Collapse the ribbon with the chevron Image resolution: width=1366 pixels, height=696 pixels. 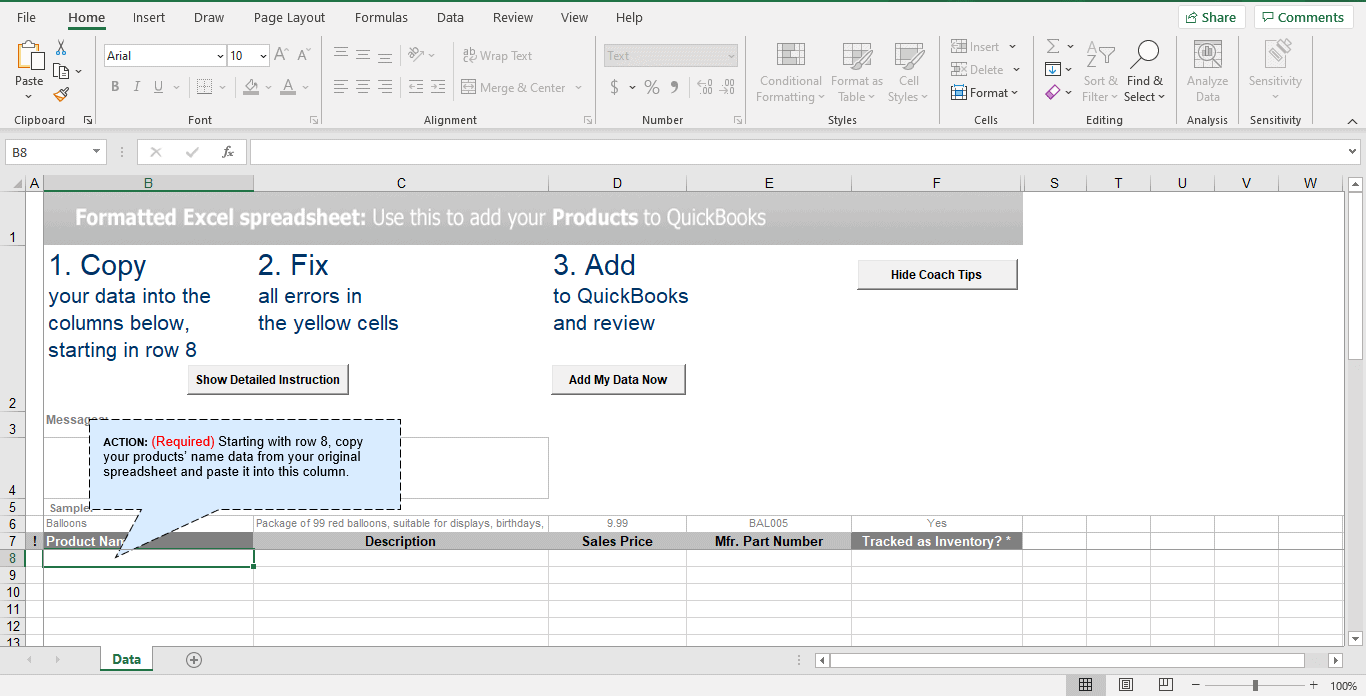tap(1352, 120)
